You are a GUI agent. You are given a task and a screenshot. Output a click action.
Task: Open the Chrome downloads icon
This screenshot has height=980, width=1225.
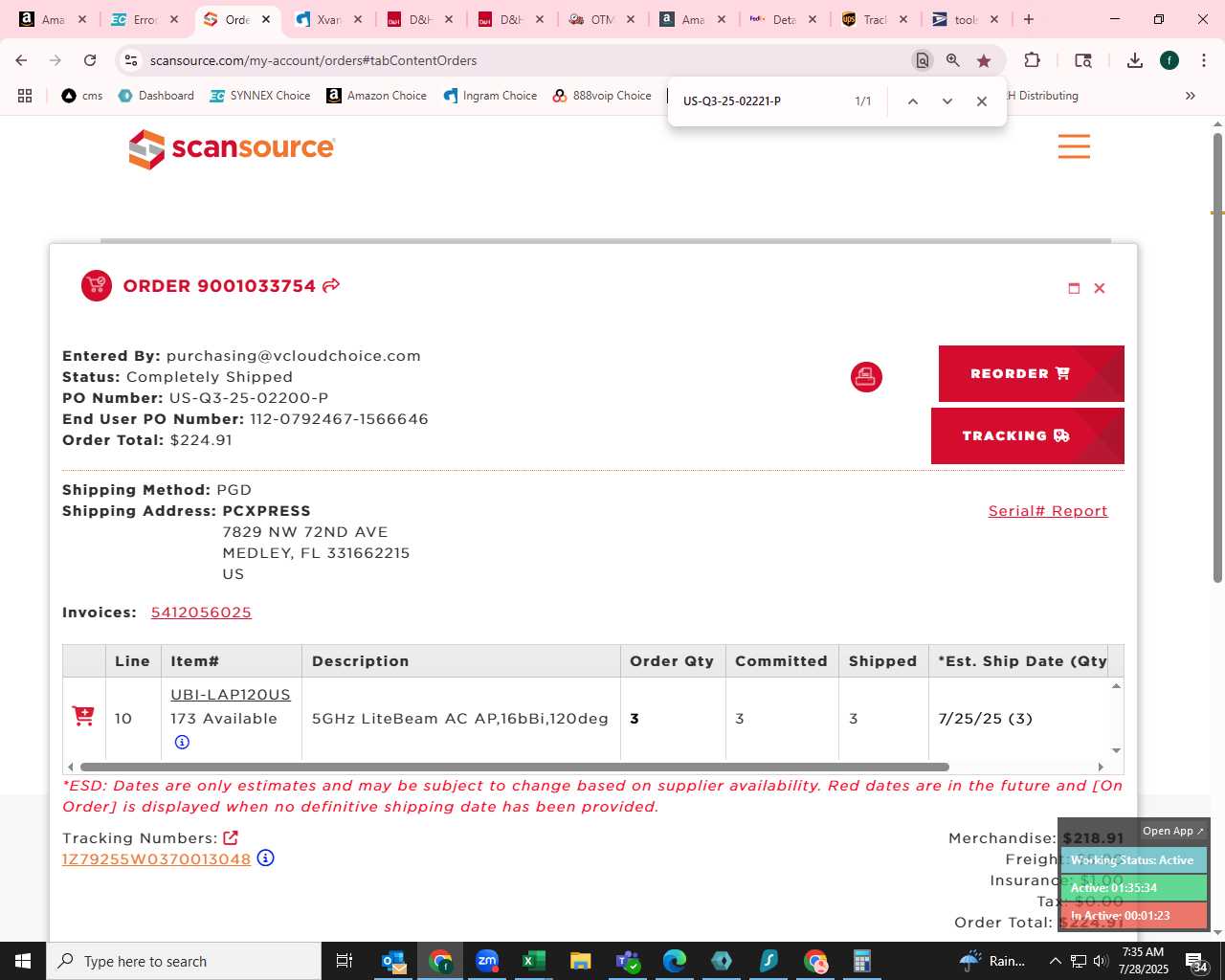[1135, 60]
